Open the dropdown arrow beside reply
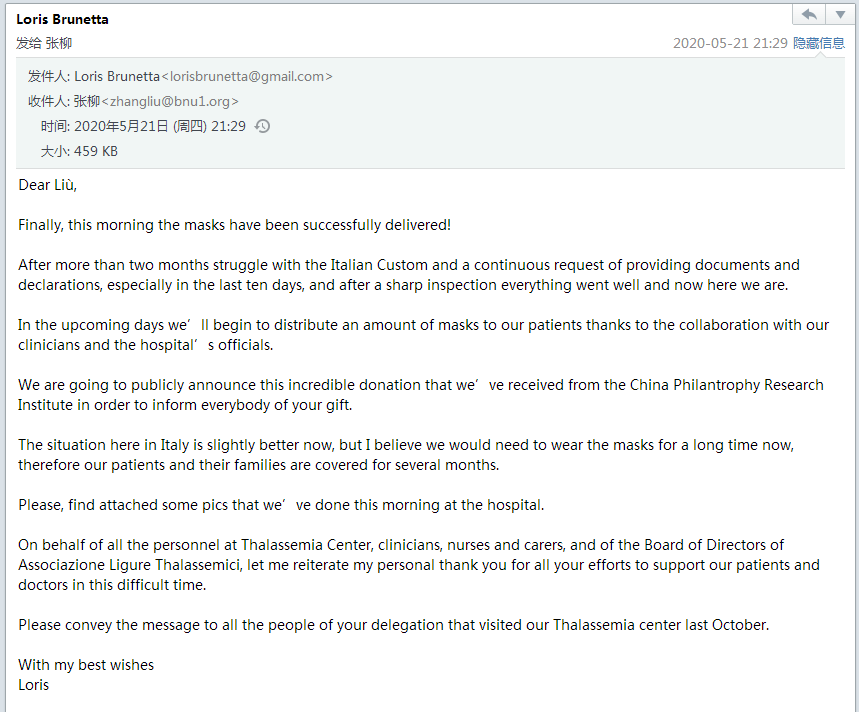Viewport: 859px width, 712px height. click(838, 15)
